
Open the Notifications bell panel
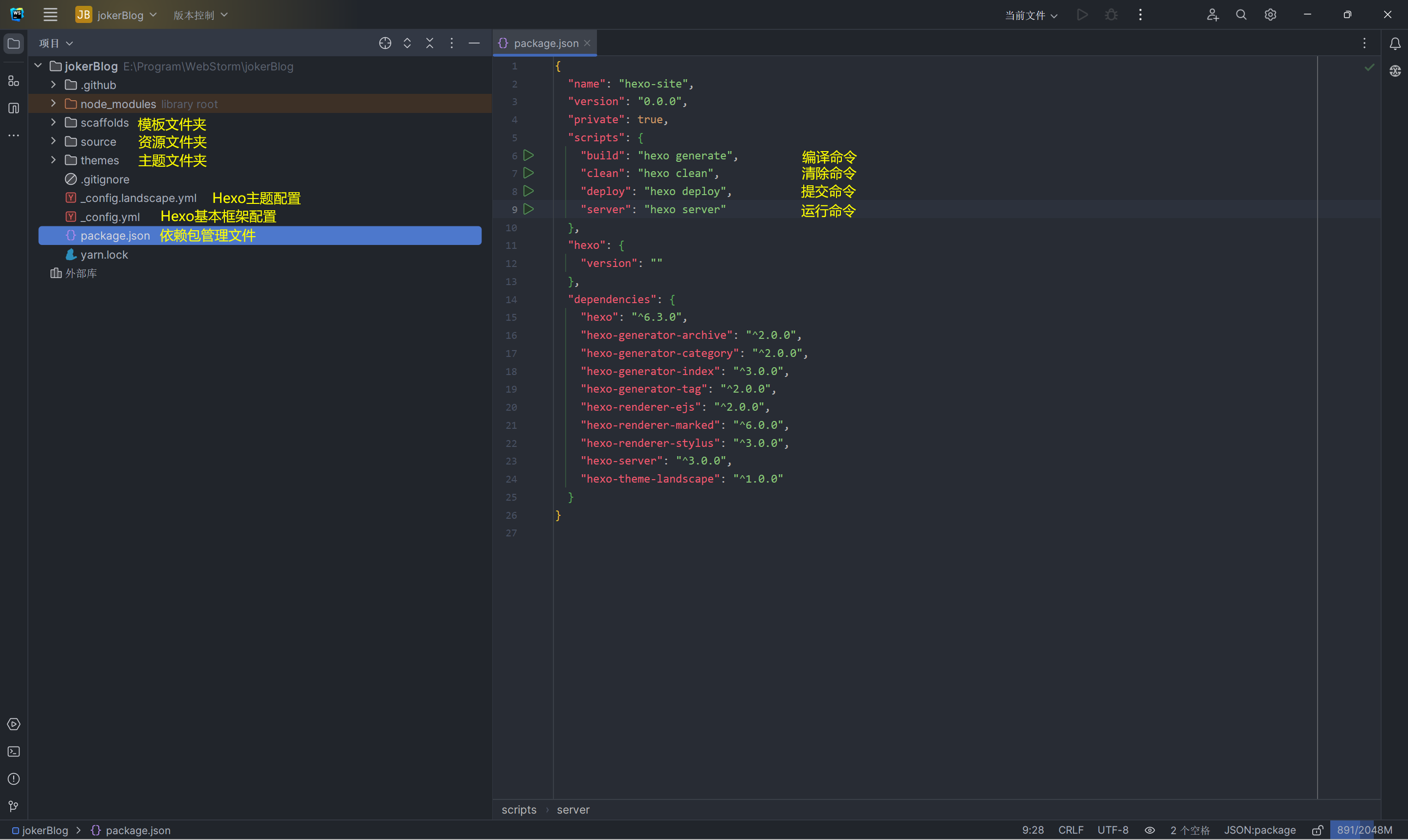(1394, 44)
